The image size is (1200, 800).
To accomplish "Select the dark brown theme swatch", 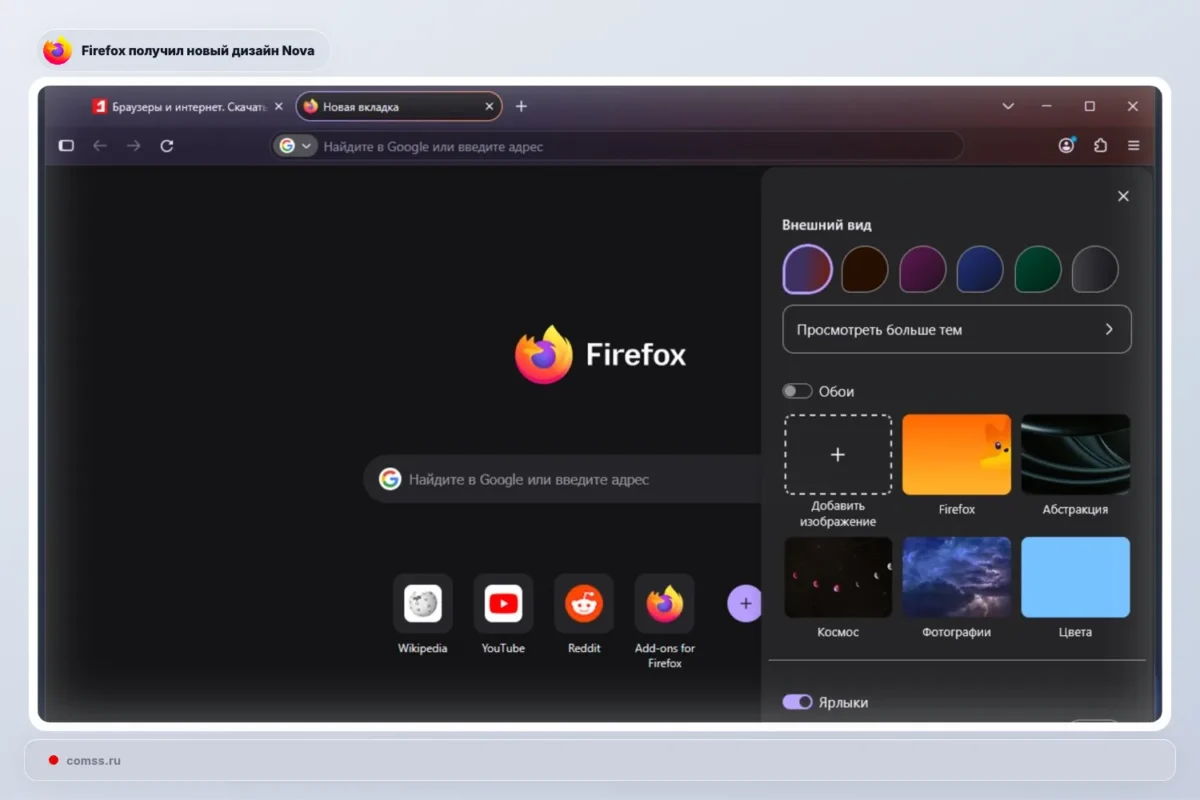I will [x=865, y=269].
